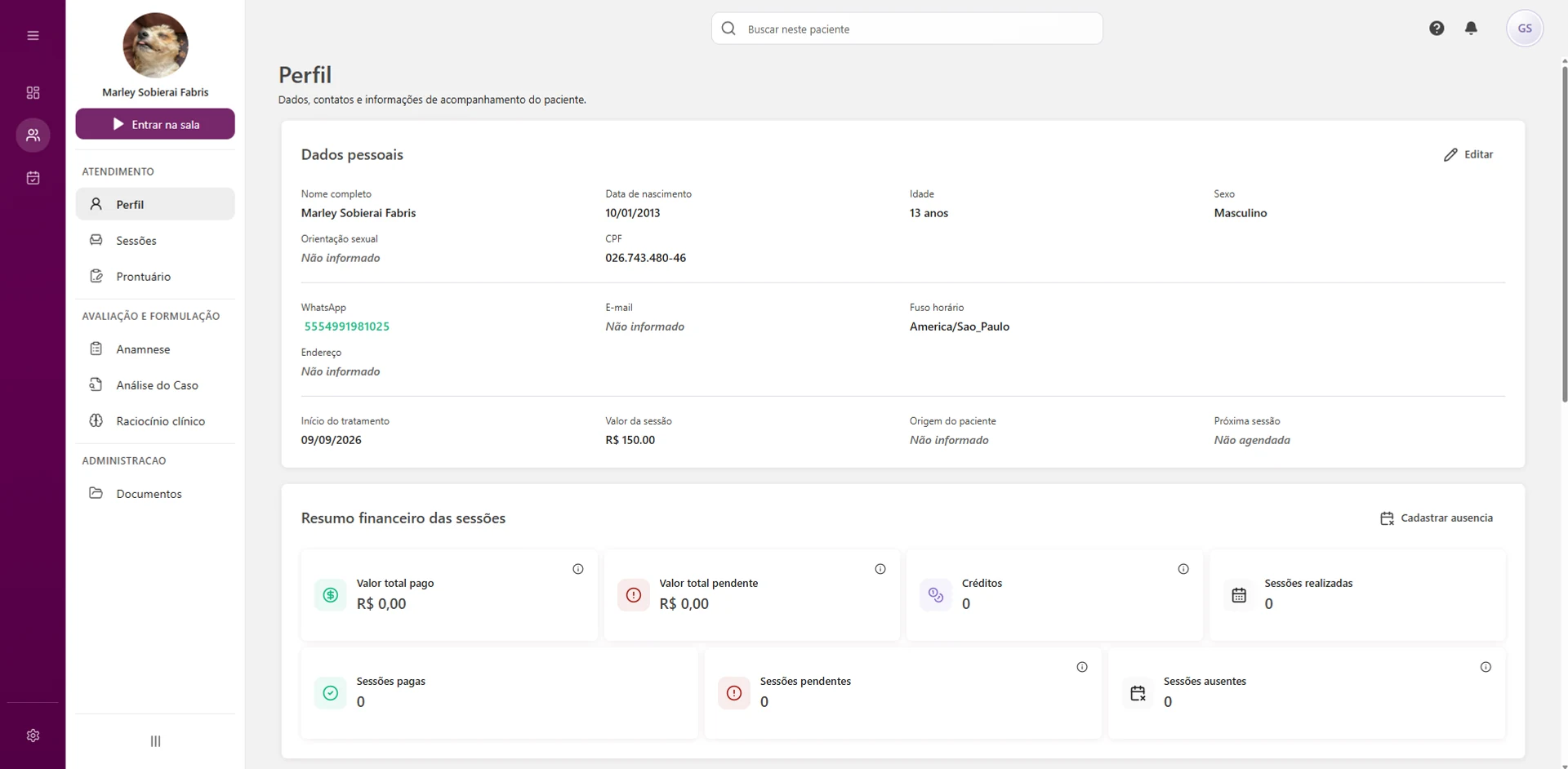Click CPF value 026.743.480-46

(645, 258)
